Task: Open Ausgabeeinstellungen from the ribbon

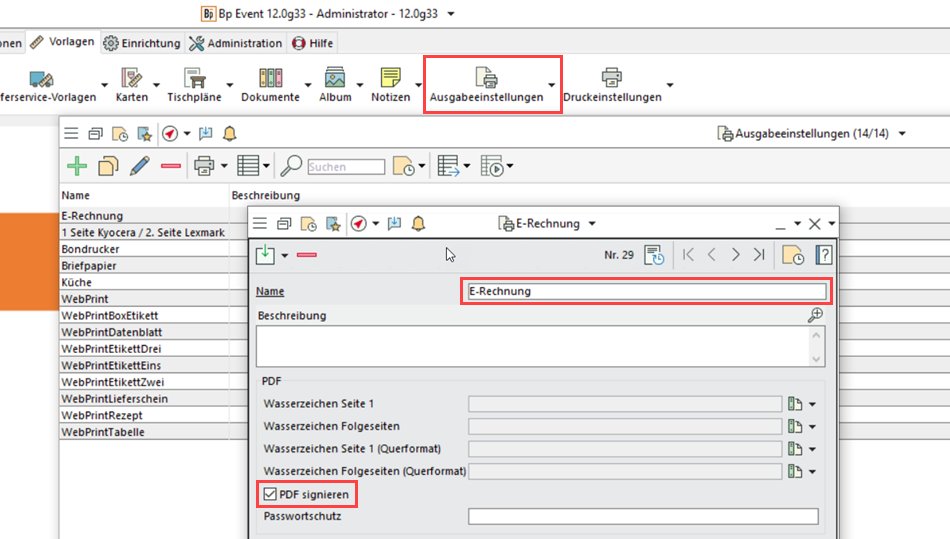Action: click(486, 84)
